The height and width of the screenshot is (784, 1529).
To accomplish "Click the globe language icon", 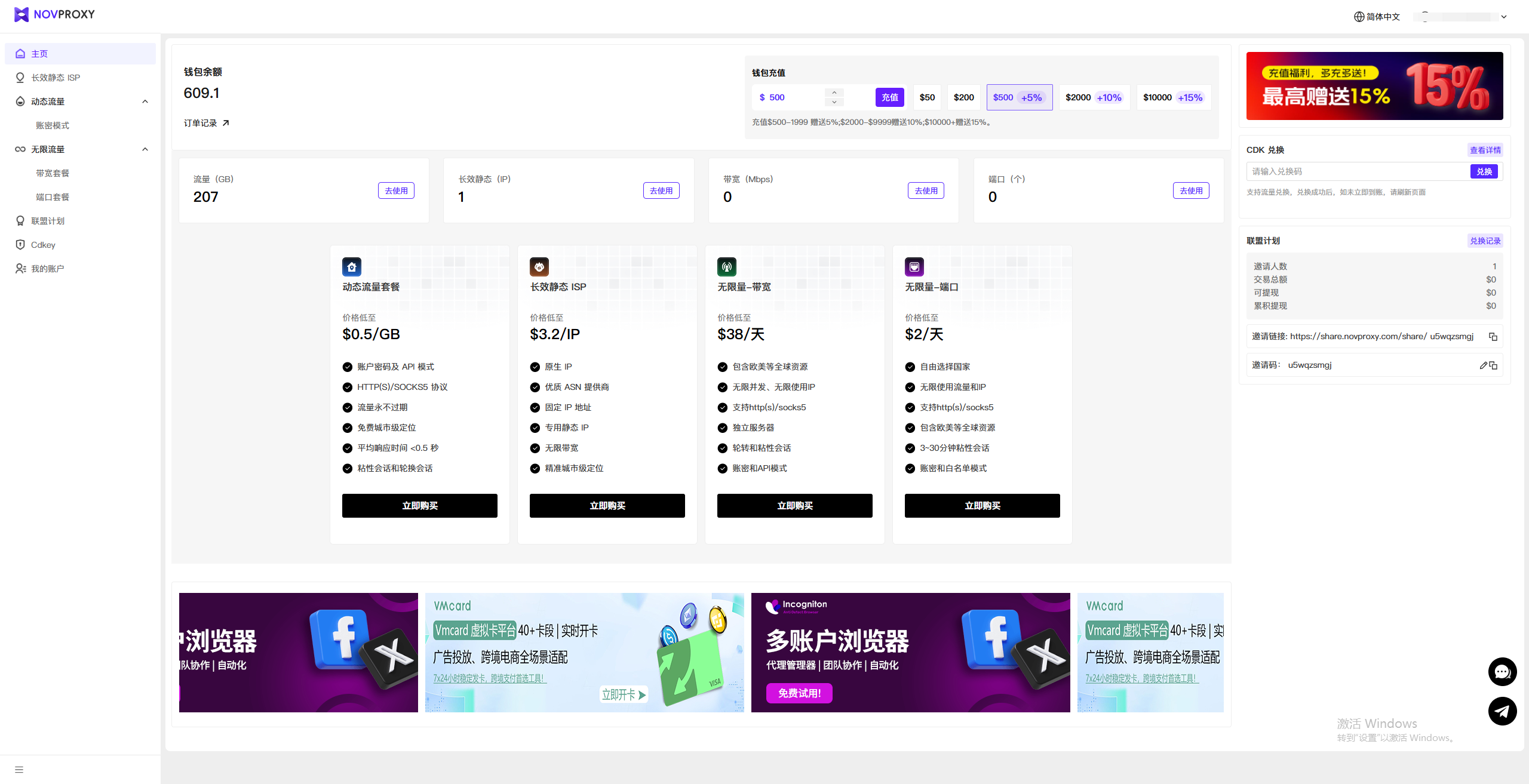I will point(1359,17).
